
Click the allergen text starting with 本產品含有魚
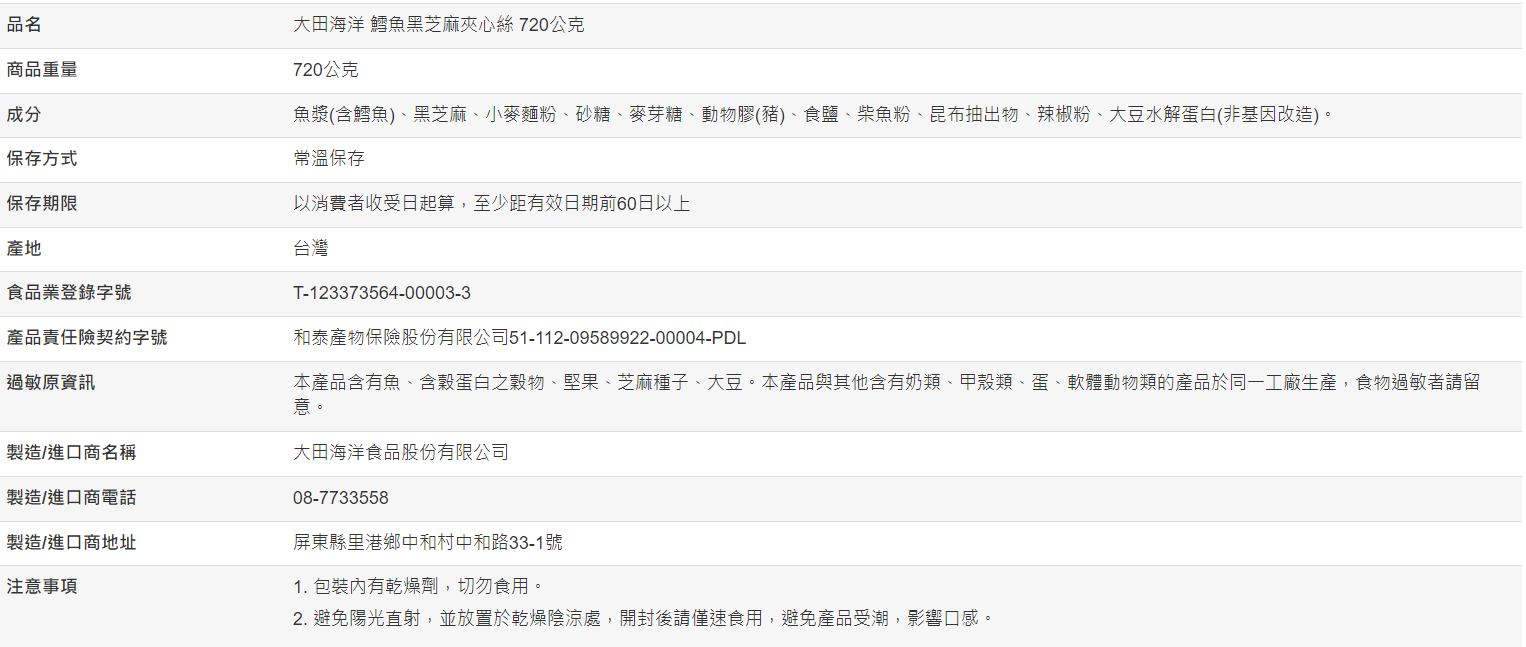pos(886,383)
